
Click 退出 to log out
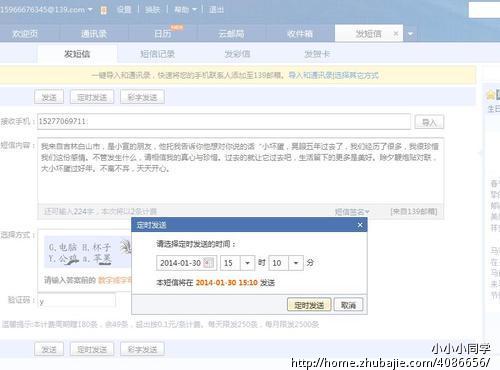[x=216, y=10]
